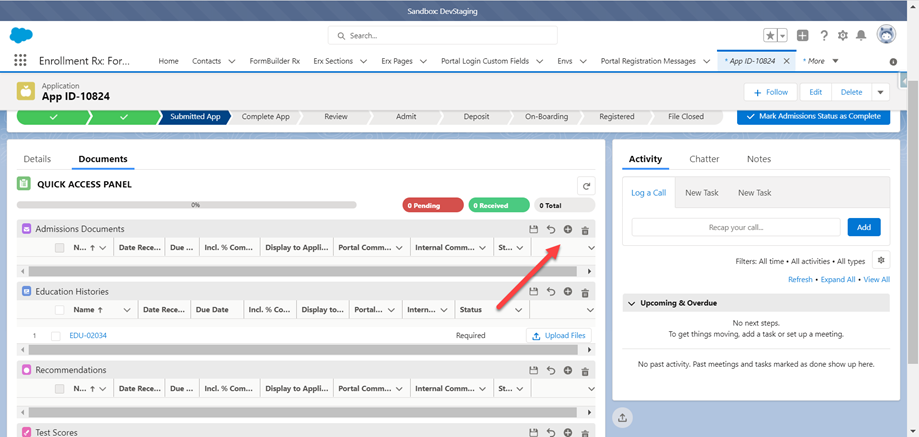Open more actions dropdown beside Delete

tap(880, 92)
